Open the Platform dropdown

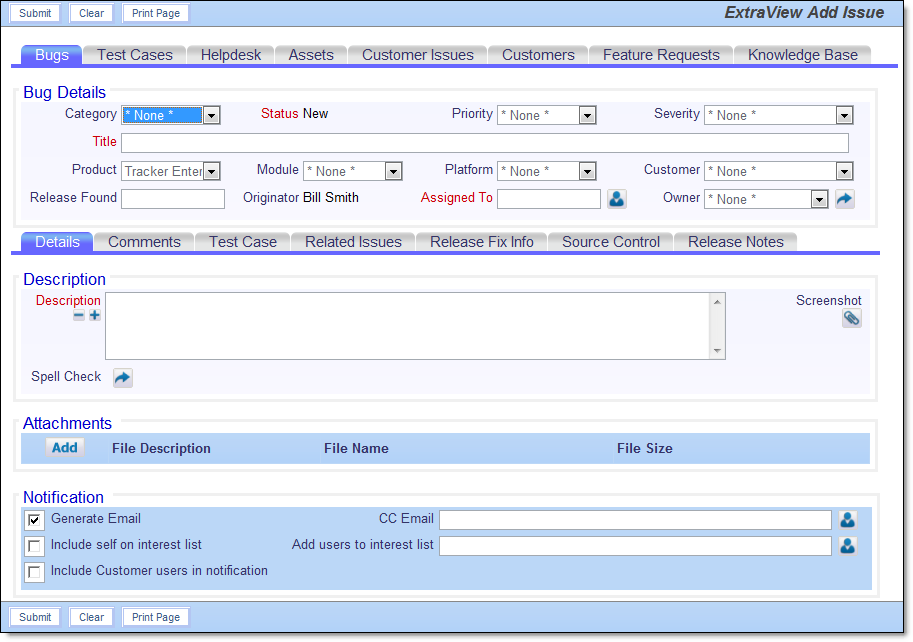point(546,171)
